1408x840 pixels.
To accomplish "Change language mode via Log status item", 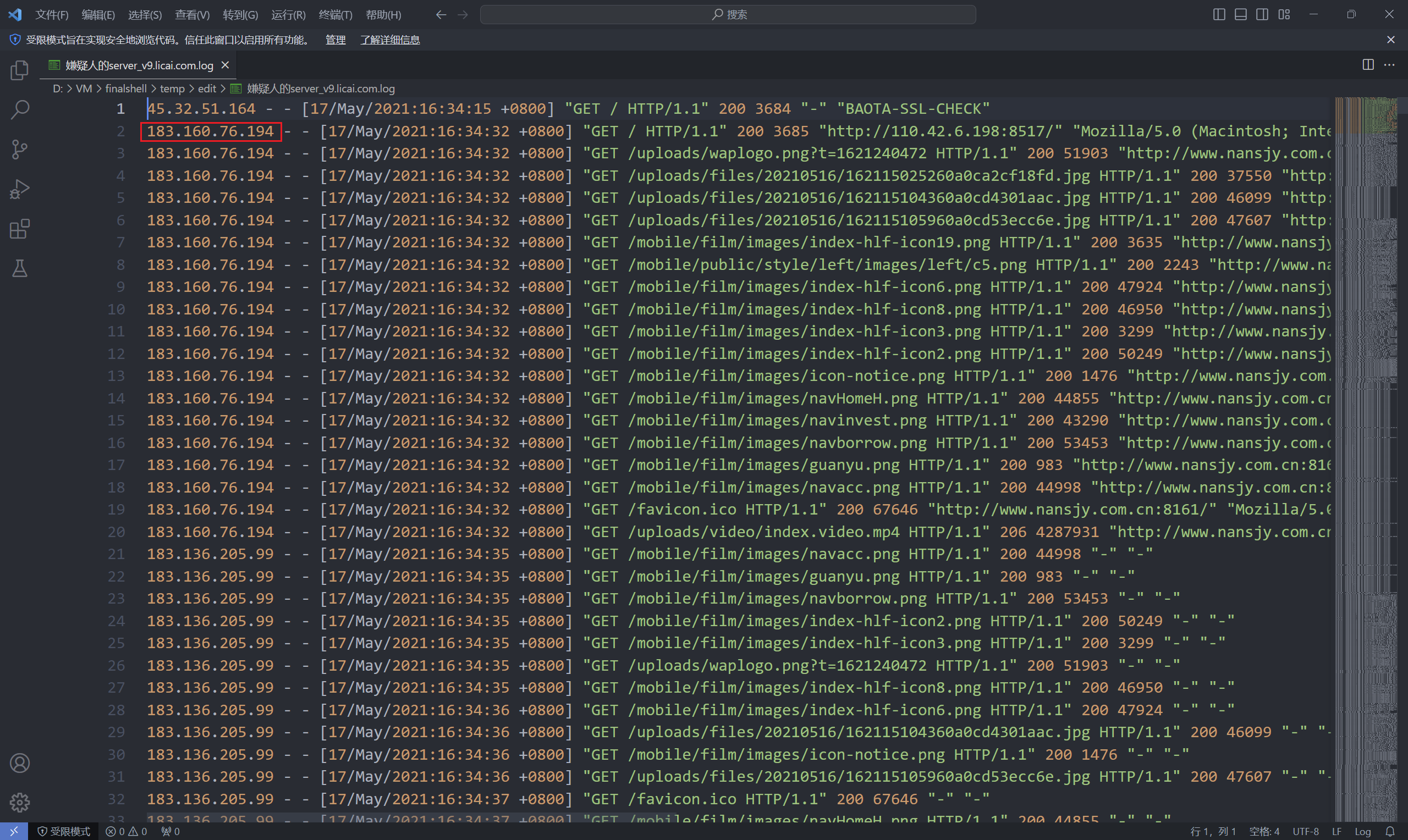I will pos(1362,831).
